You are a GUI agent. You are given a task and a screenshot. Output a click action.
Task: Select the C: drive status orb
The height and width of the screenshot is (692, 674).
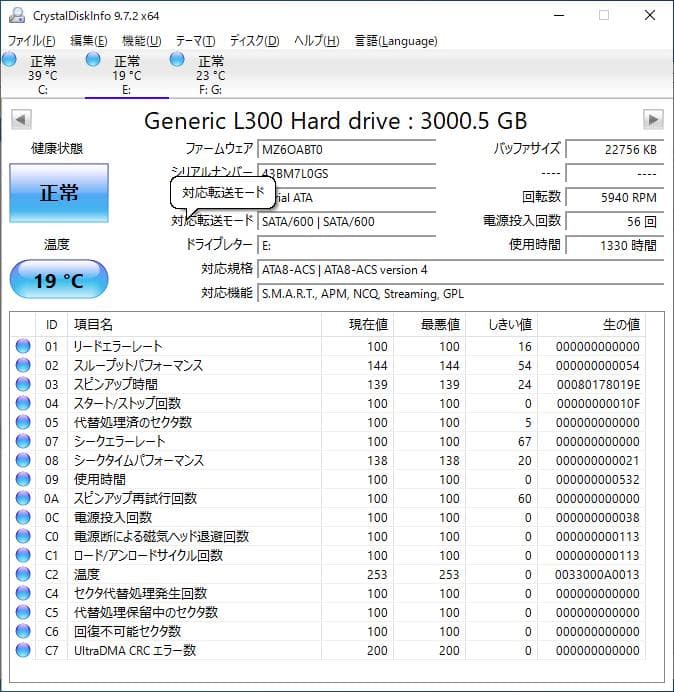9,60
